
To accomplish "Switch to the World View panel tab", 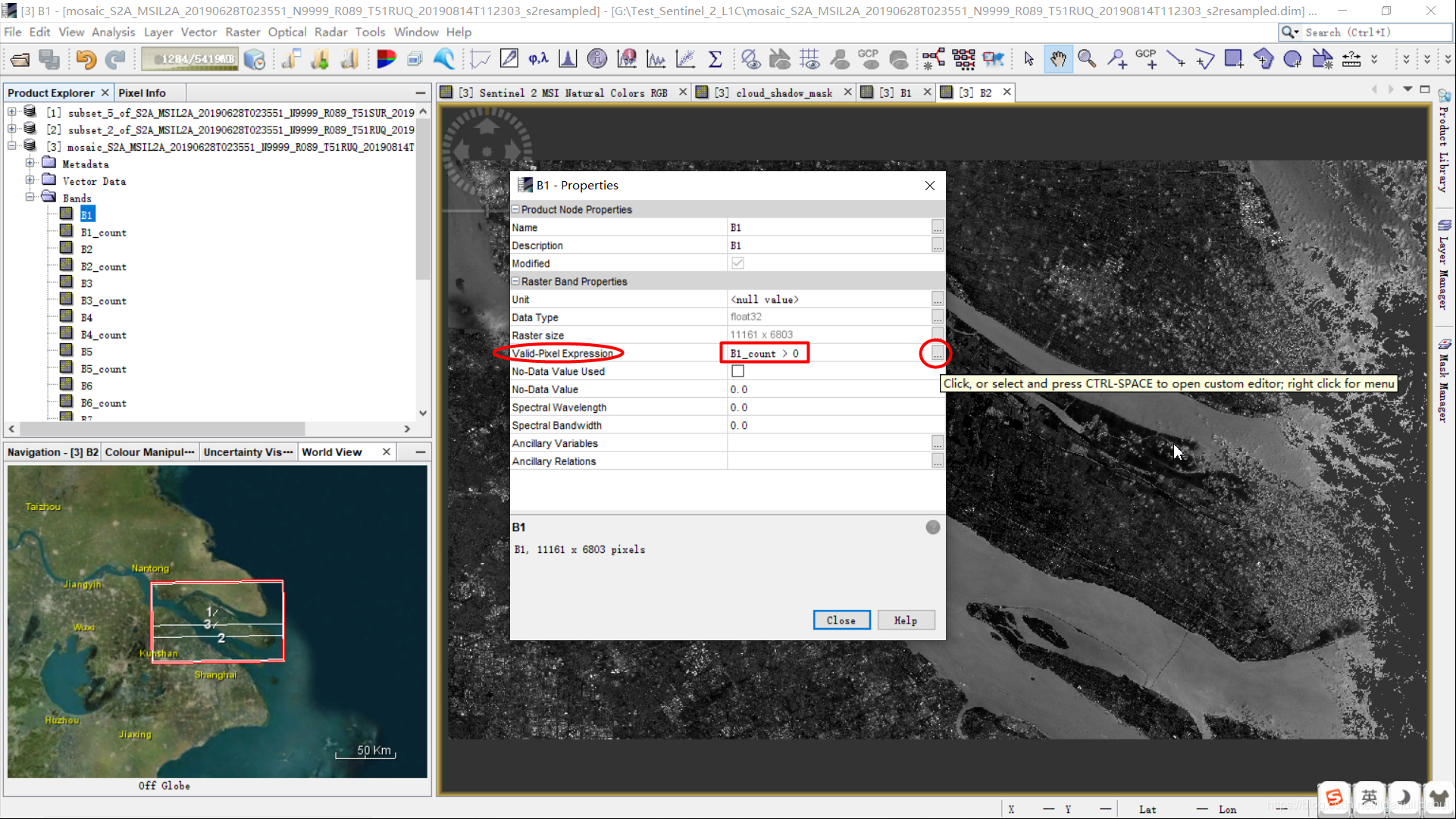I will 332,452.
